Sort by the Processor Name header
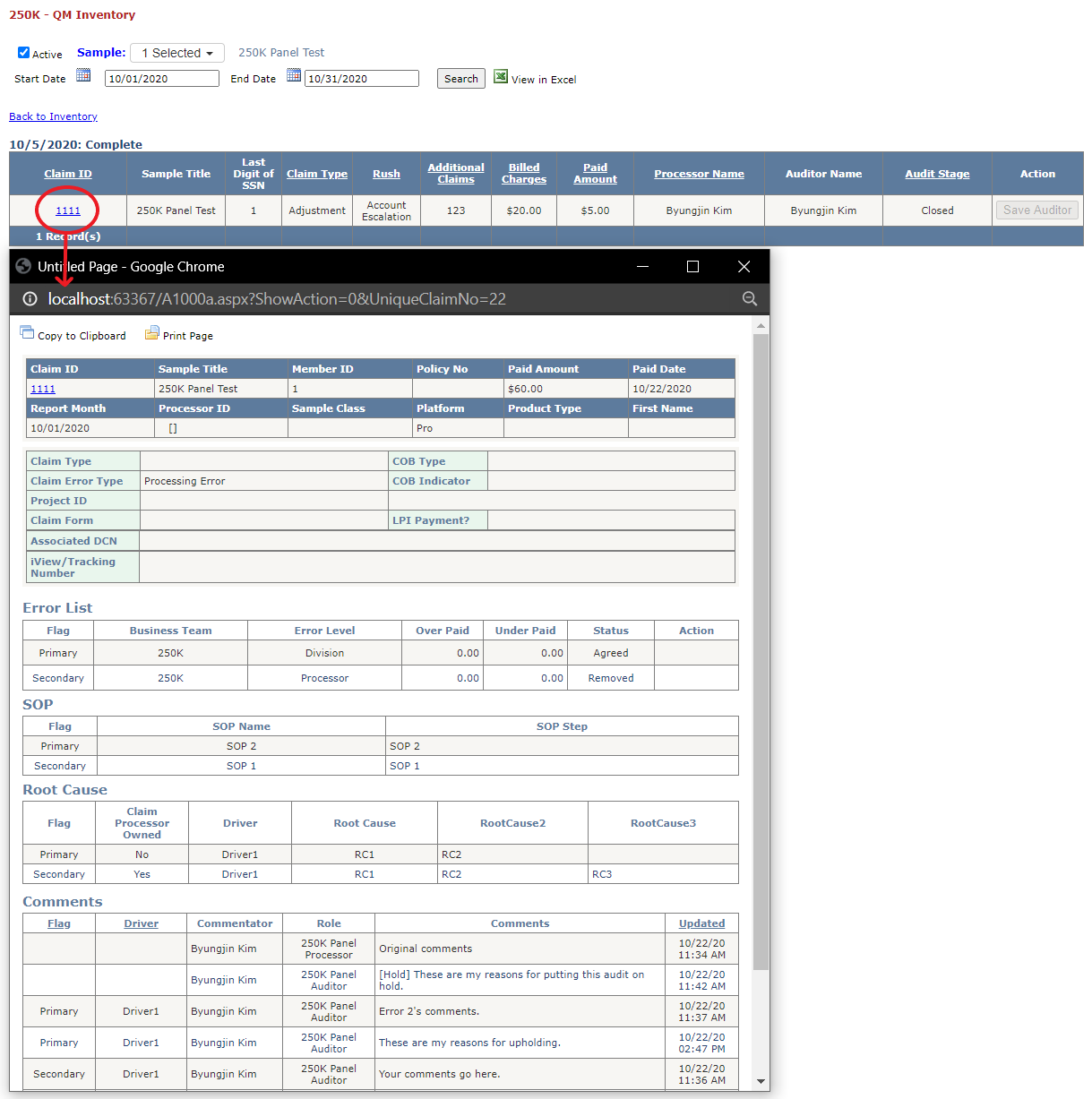 click(699, 174)
